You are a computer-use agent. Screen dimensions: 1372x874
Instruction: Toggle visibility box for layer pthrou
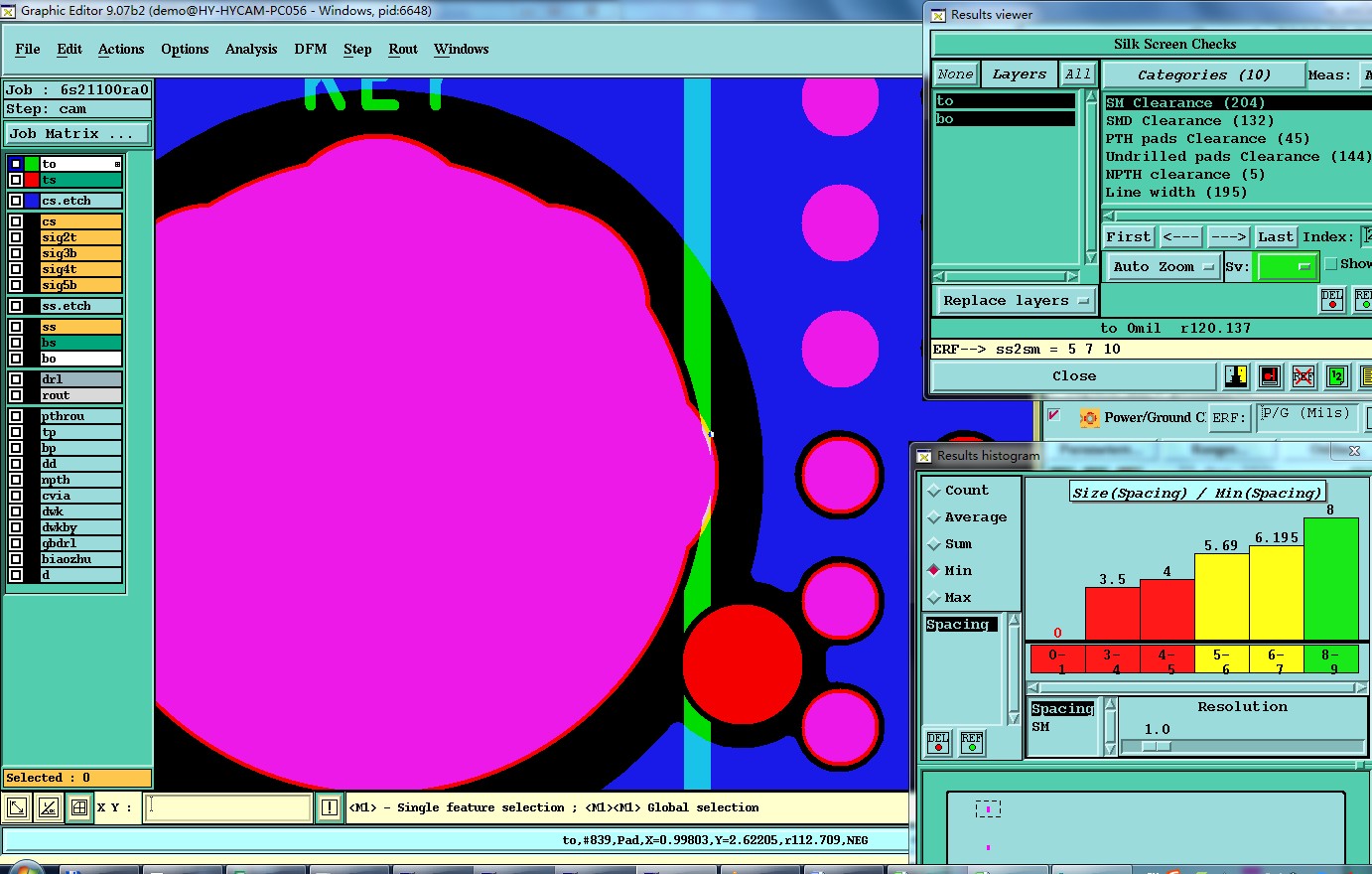coord(16,416)
